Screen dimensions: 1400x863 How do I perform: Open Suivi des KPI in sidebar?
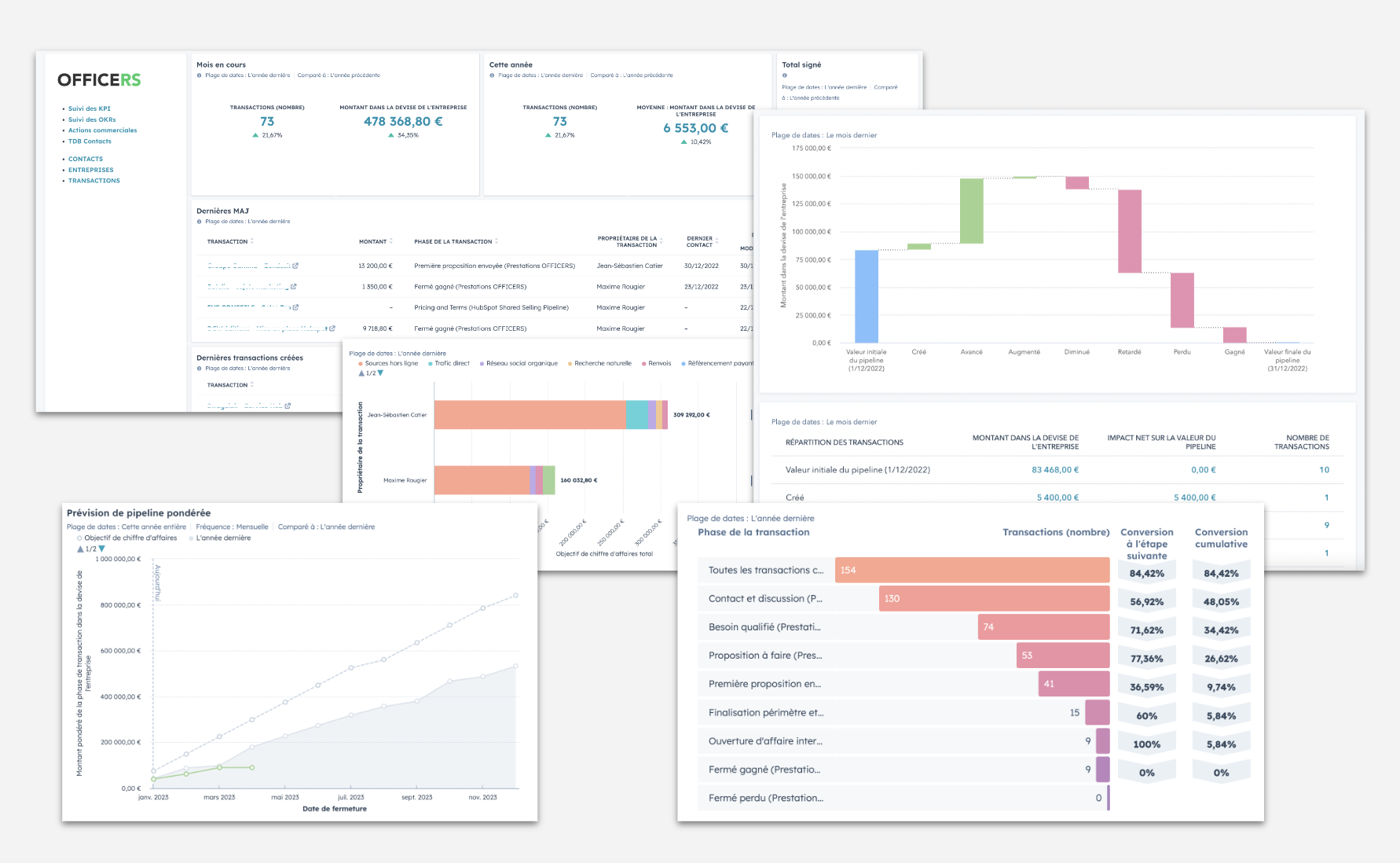[x=89, y=108]
